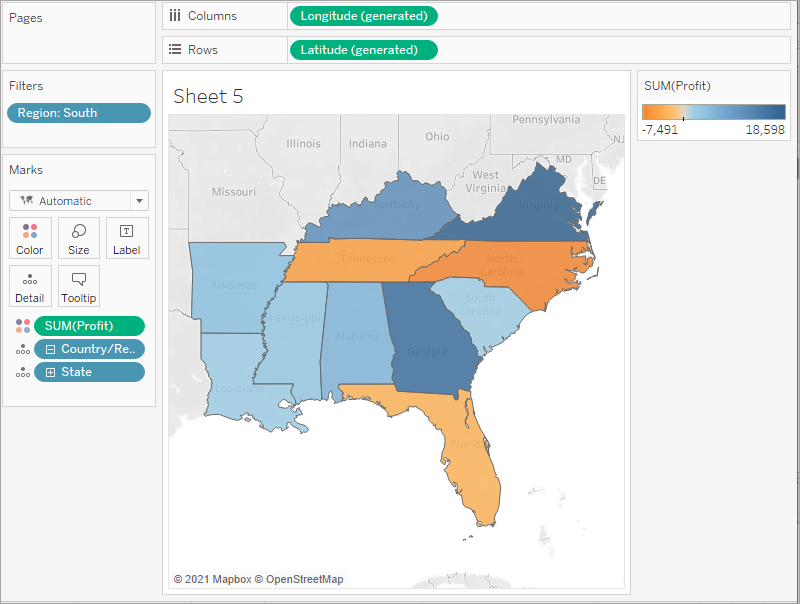Open the Color marks card button

point(30,238)
